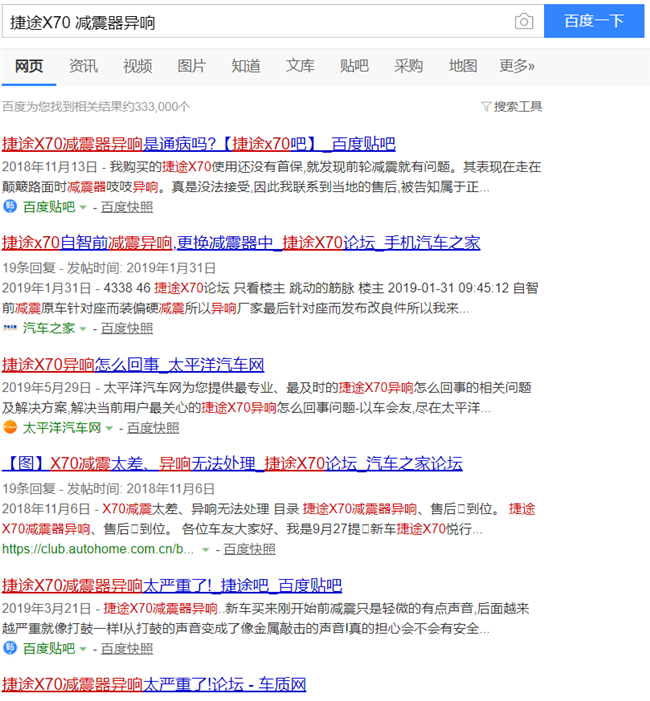The width and height of the screenshot is (650, 701).
Task: Open 百度快照 for the 捷途吧 result
Action: [127, 648]
